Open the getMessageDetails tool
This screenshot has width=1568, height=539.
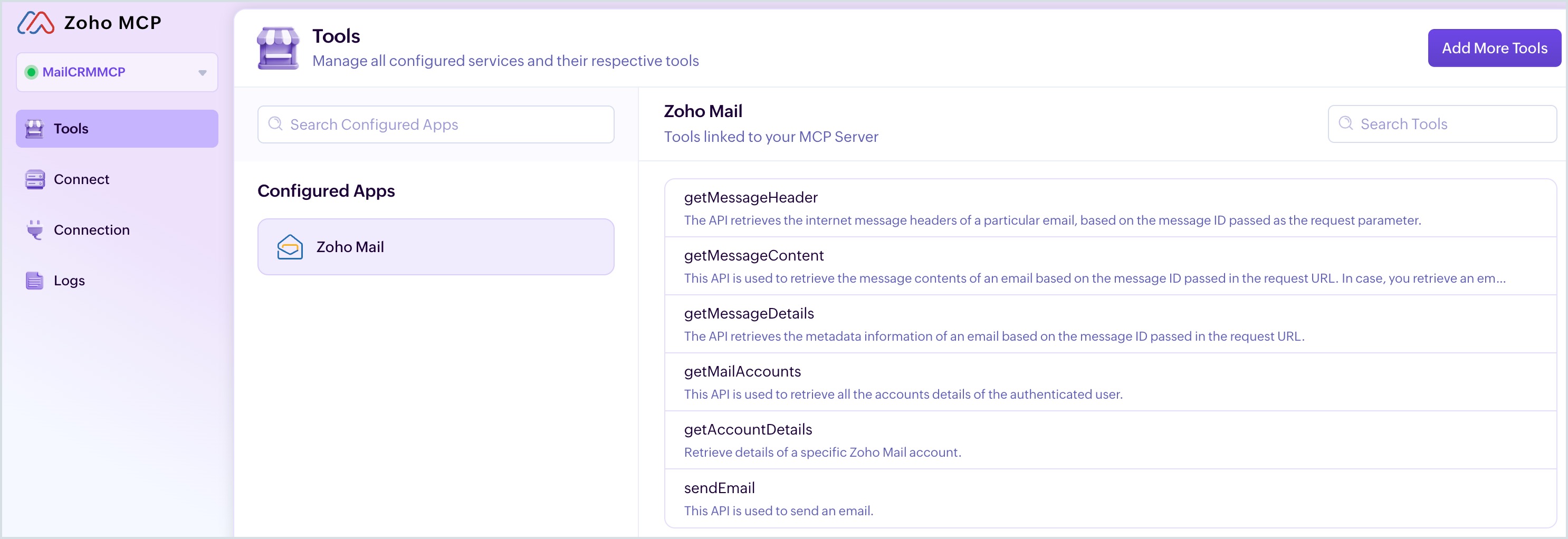pos(1111,324)
